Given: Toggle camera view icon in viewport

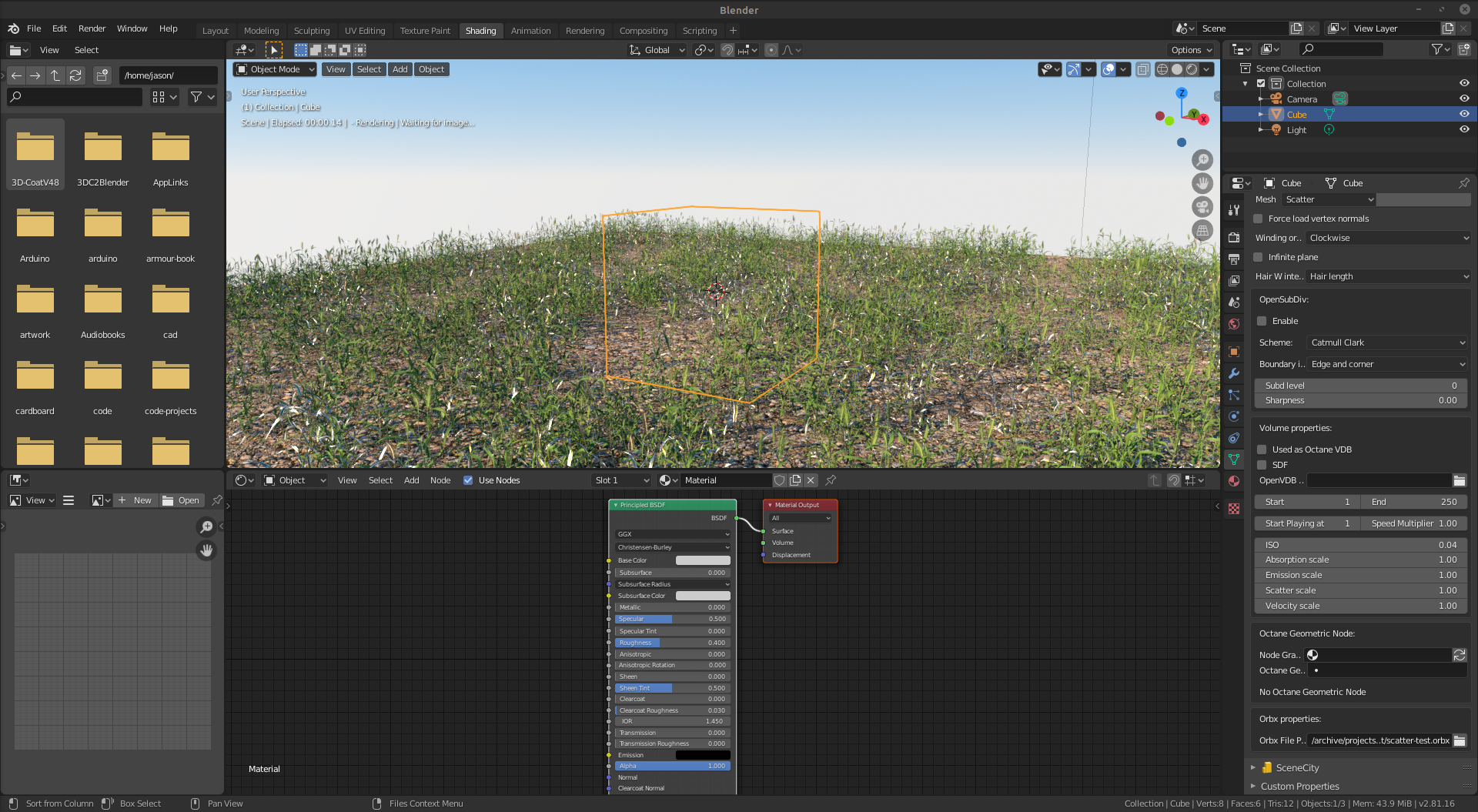Looking at the screenshot, I should pos(1202,207).
